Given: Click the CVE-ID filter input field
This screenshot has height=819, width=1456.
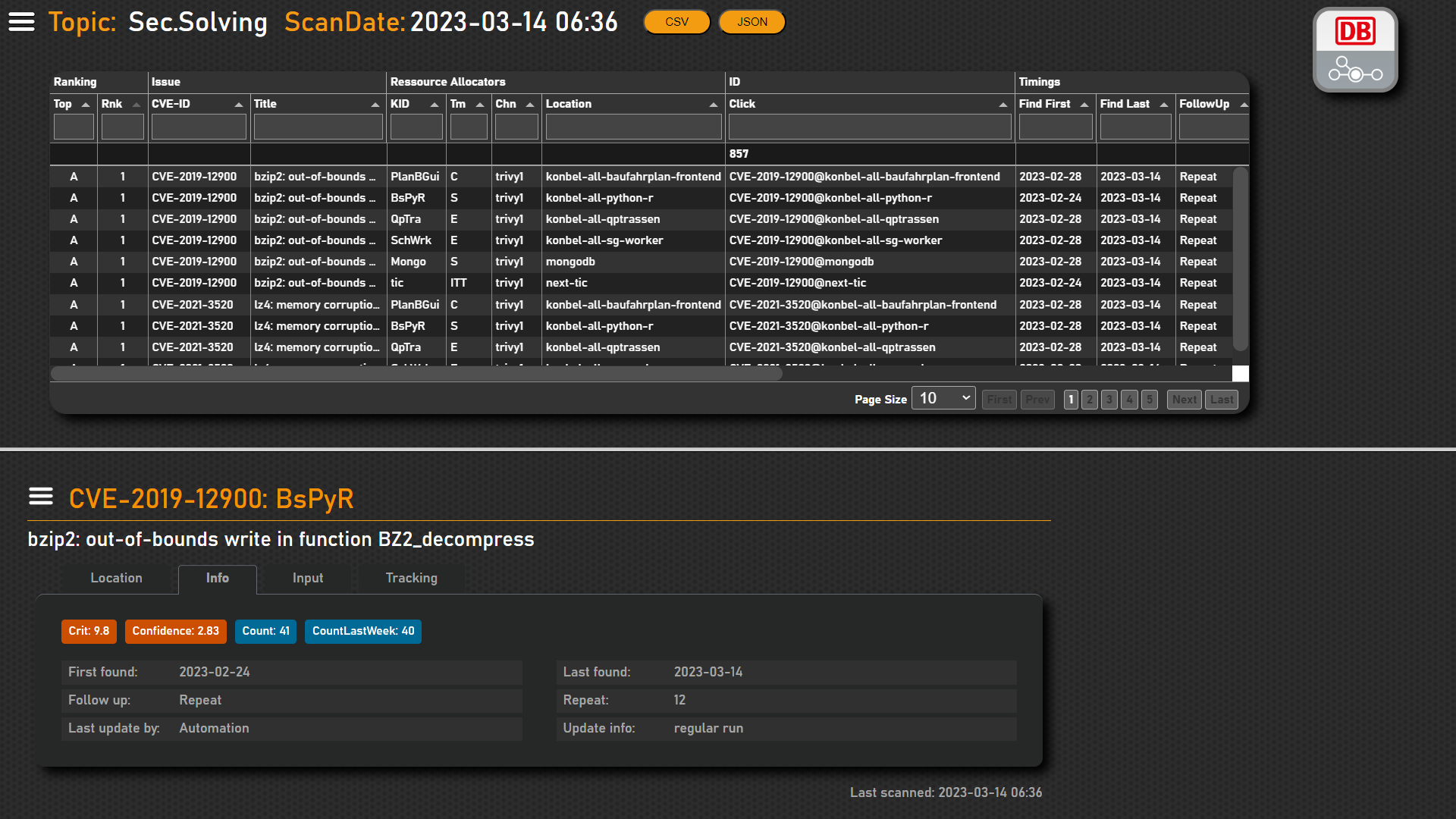Looking at the screenshot, I should 199,127.
